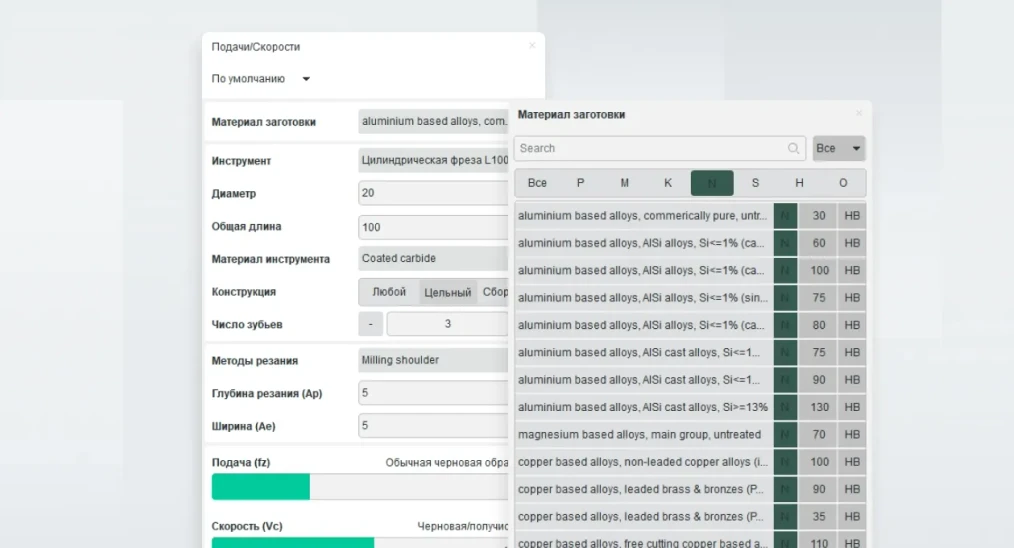Click the Черновая/получис... speed label
This screenshot has height=548, width=1014.
(462, 527)
